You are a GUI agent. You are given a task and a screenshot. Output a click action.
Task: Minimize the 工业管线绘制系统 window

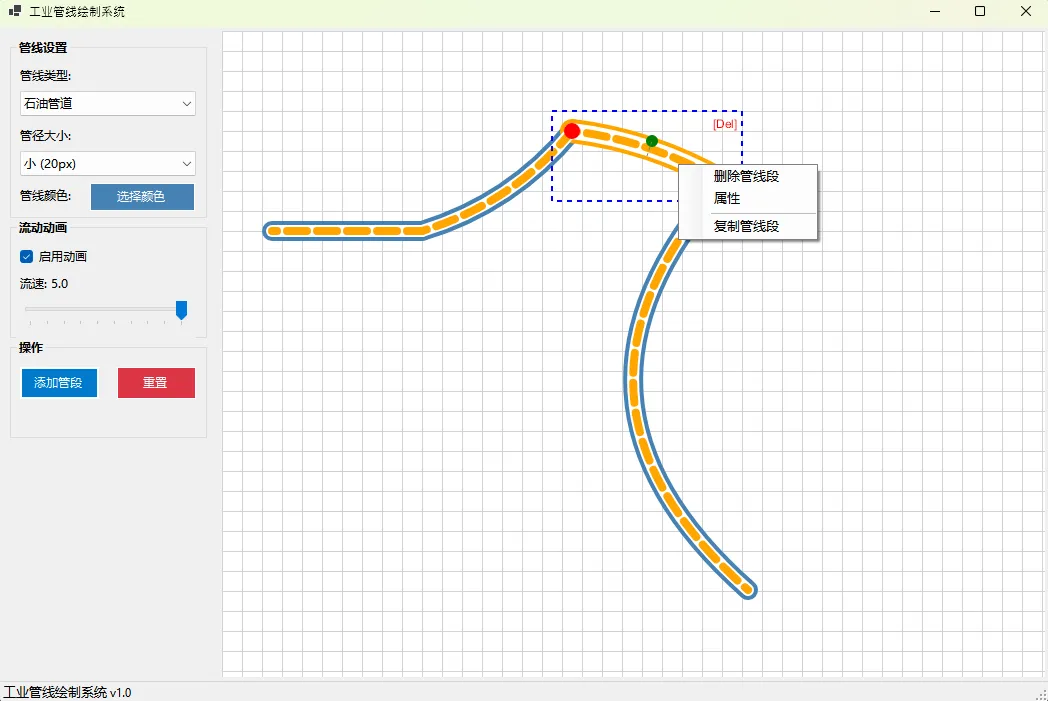click(x=935, y=11)
